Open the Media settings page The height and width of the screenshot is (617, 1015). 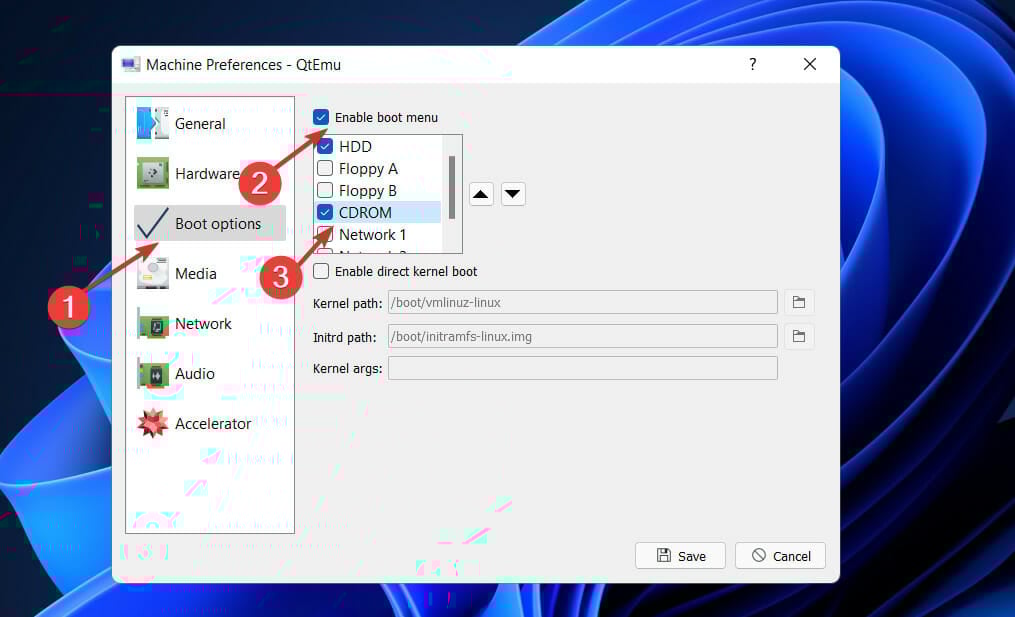(x=210, y=273)
